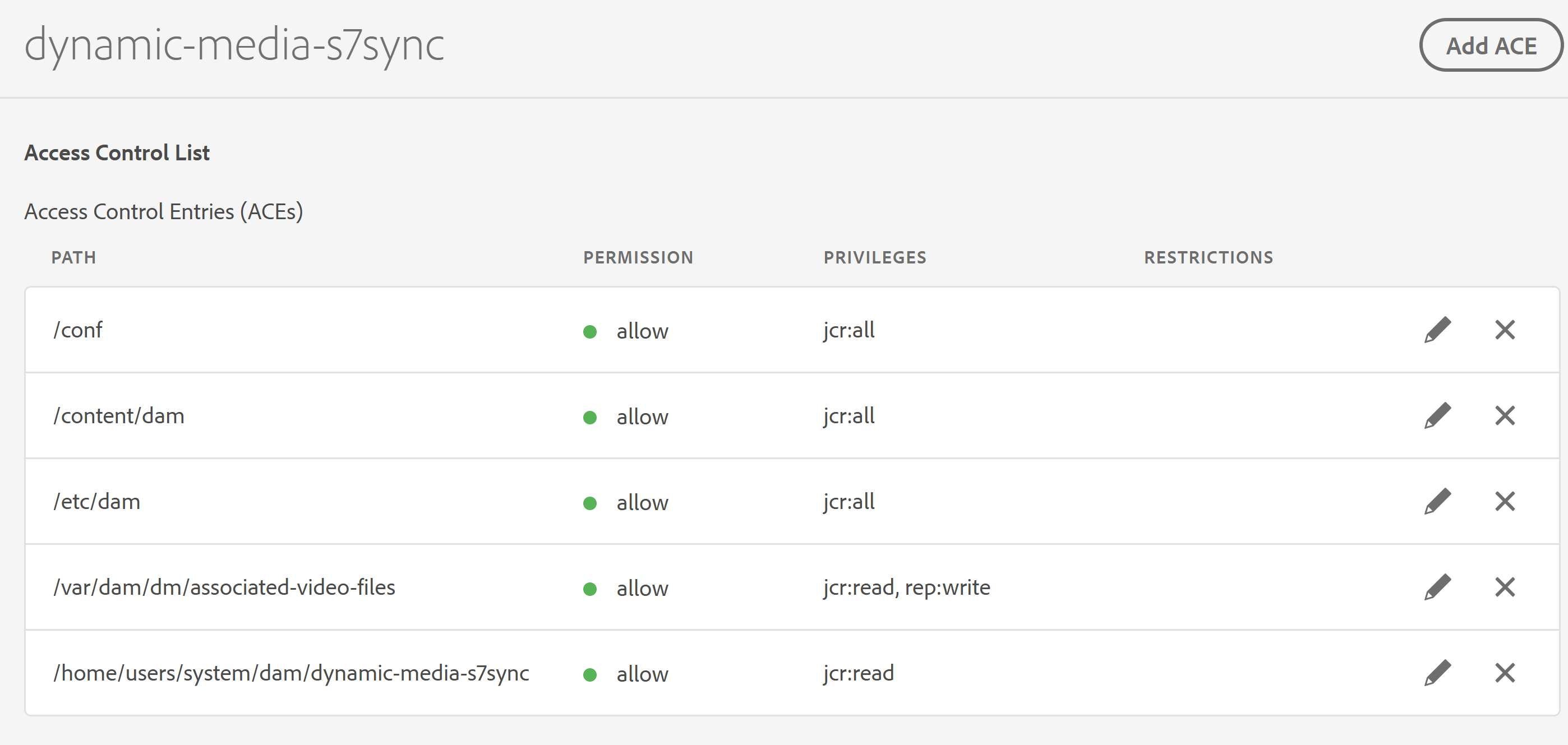This screenshot has height=745, width=1568.
Task: Click the dynamic-media-s7sync title
Action: [x=234, y=45]
